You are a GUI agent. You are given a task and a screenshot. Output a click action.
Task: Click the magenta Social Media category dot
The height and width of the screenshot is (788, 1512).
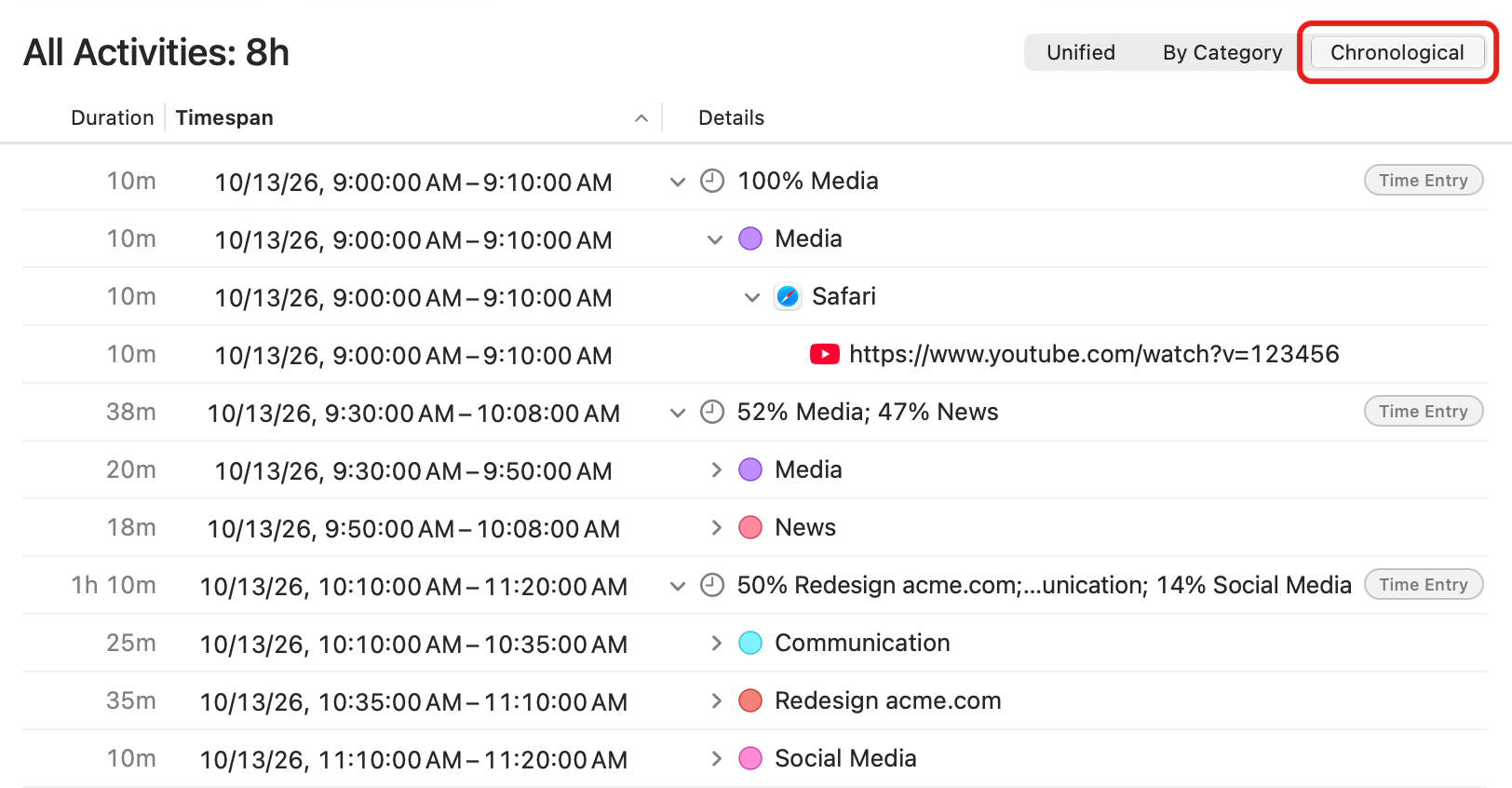(750, 758)
